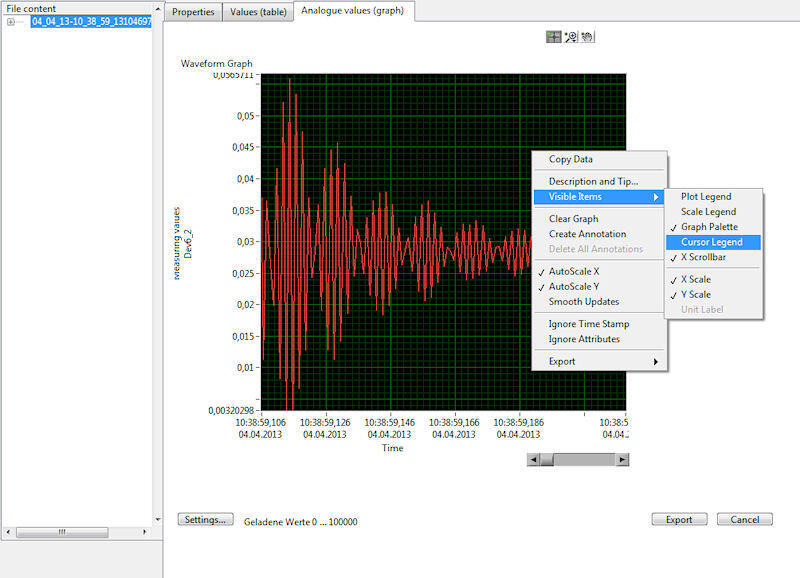This screenshot has height=578, width=800.
Task: Select the zoom tool in the graph palette
Action: [x=569, y=37]
